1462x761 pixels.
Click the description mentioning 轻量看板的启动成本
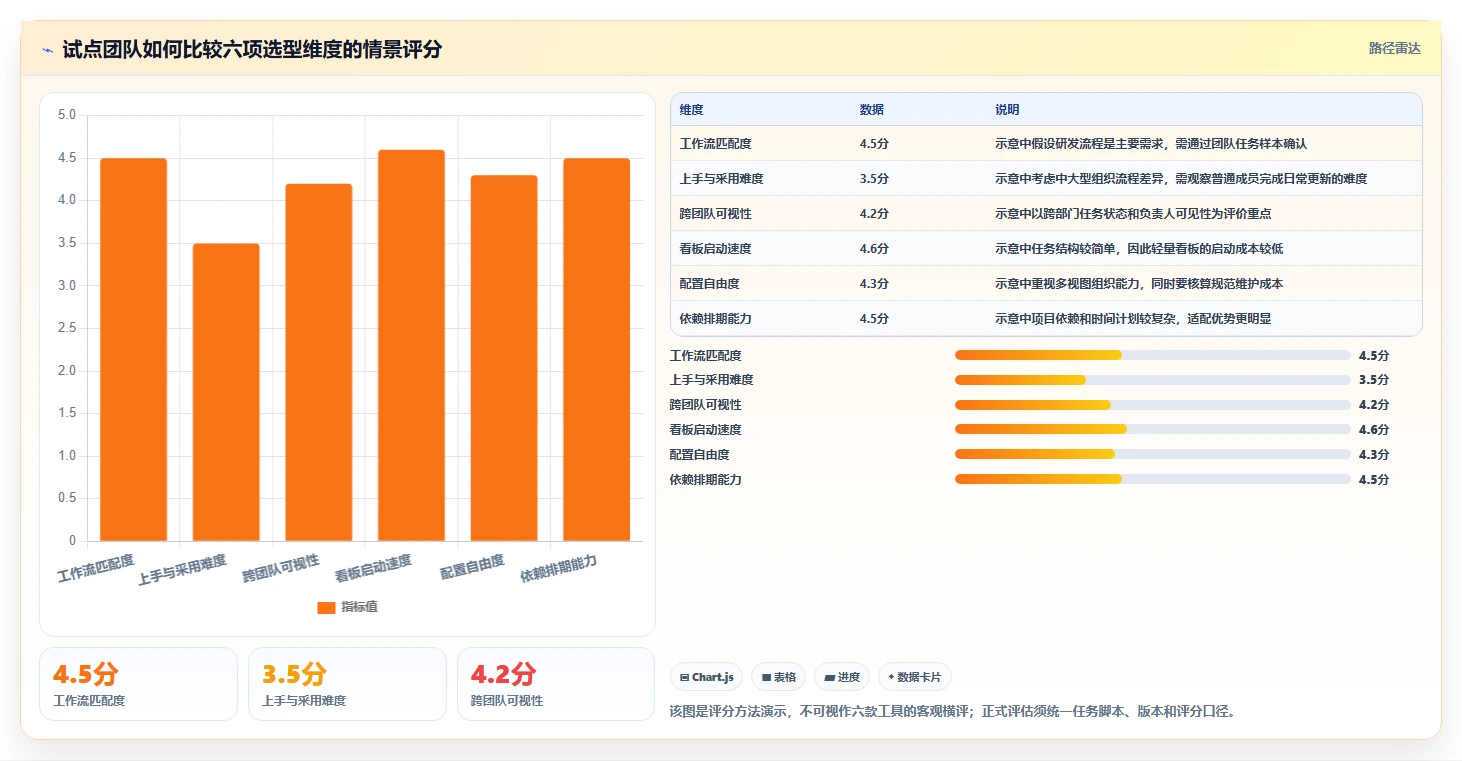(x=1139, y=249)
